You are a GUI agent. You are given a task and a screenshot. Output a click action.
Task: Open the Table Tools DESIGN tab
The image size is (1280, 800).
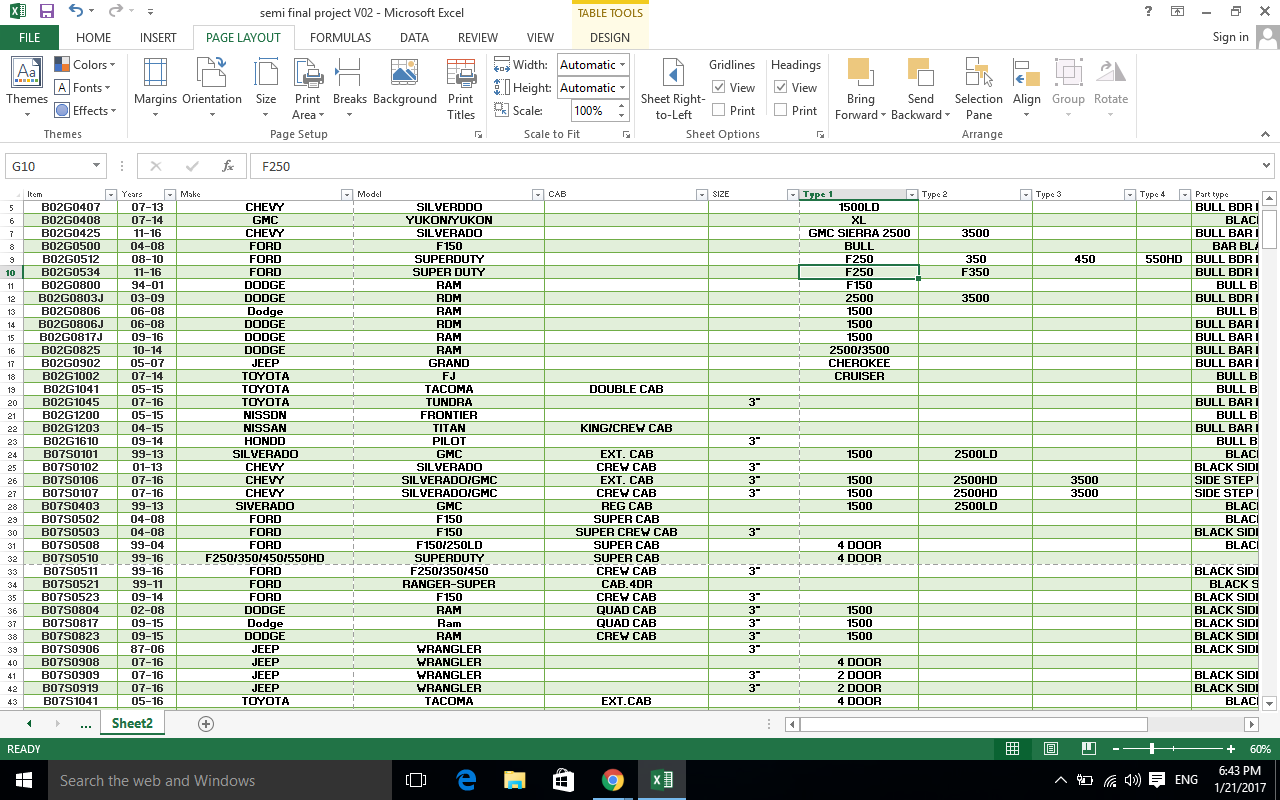point(610,38)
